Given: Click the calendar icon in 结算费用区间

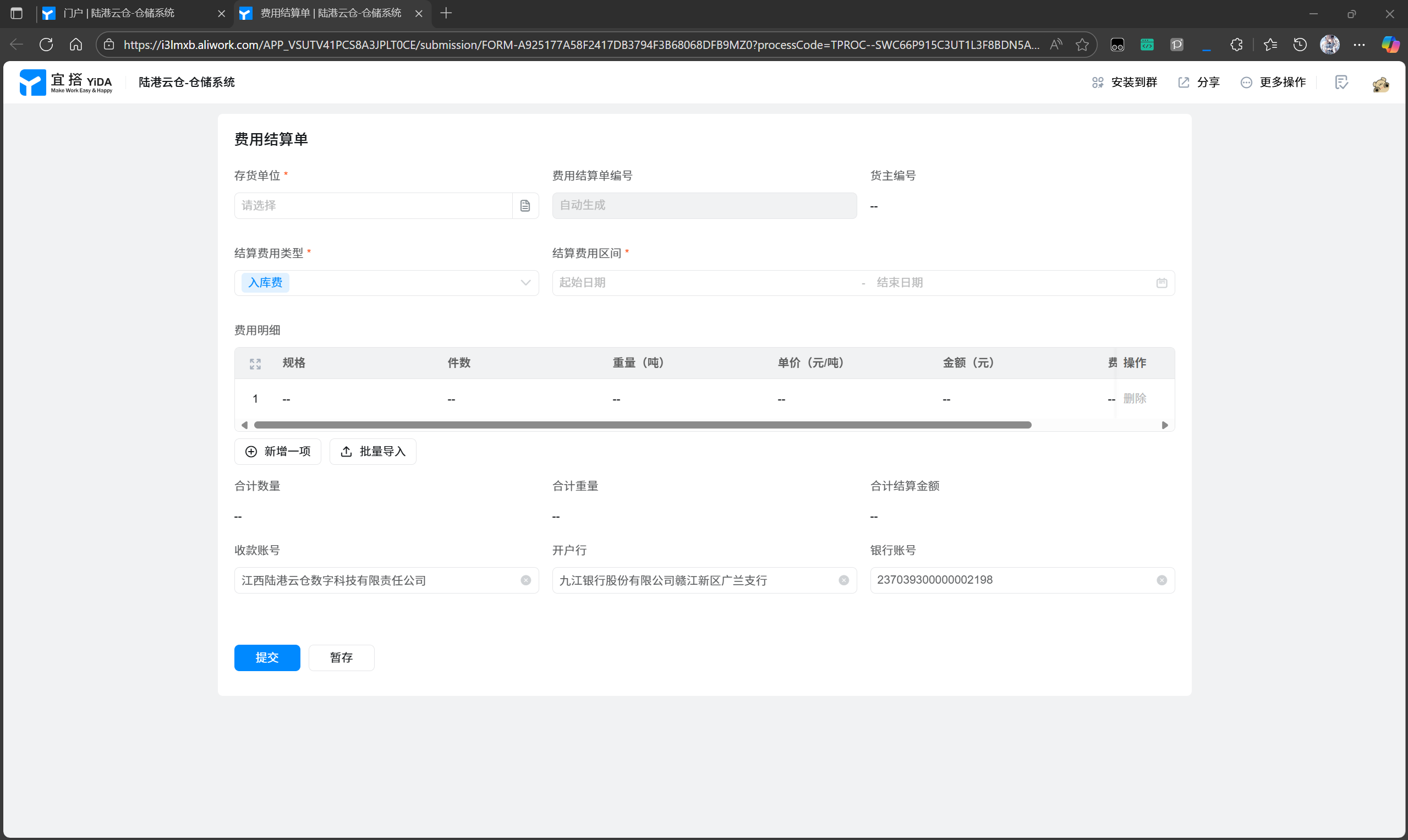Looking at the screenshot, I should pyautogui.click(x=1161, y=283).
